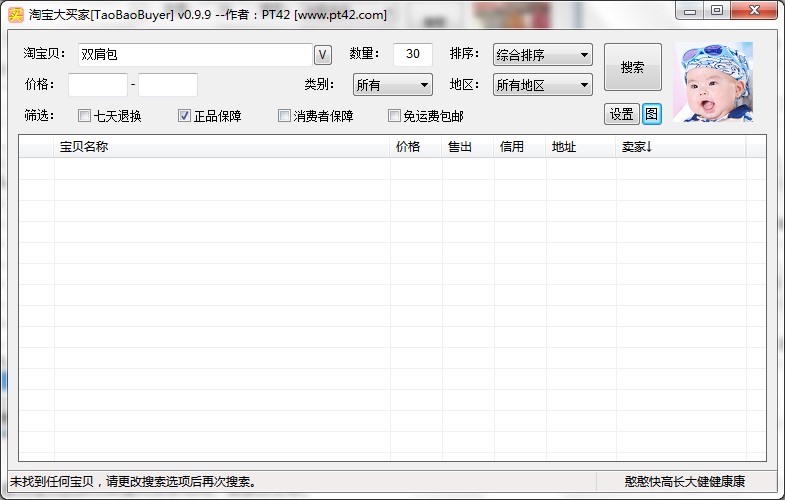785x500 pixels.
Task: Click the baby photo thumbnail
Action: (x=712, y=82)
